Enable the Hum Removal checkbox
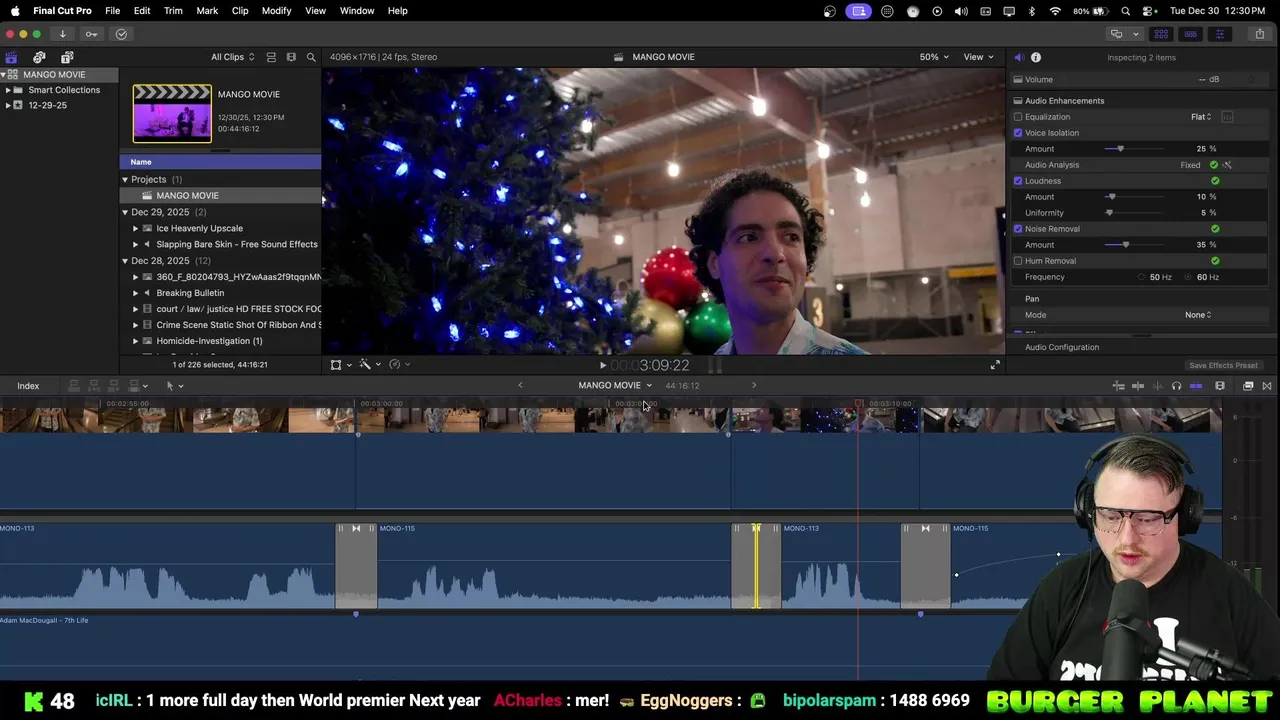This screenshot has width=1280, height=720. (x=1018, y=261)
